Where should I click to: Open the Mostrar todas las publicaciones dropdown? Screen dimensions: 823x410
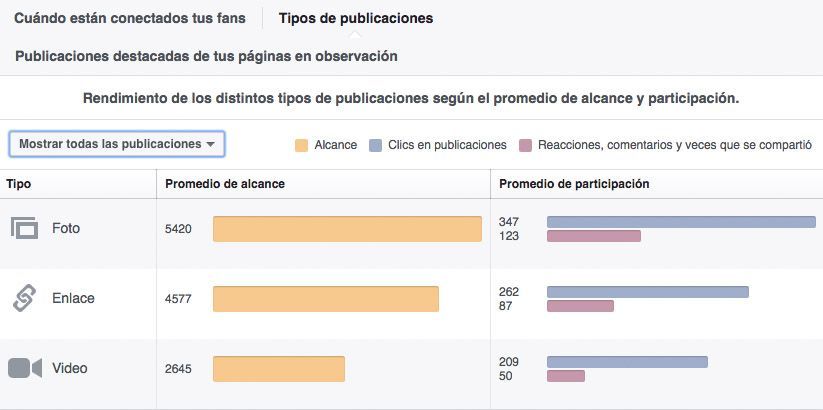(117, 144)
